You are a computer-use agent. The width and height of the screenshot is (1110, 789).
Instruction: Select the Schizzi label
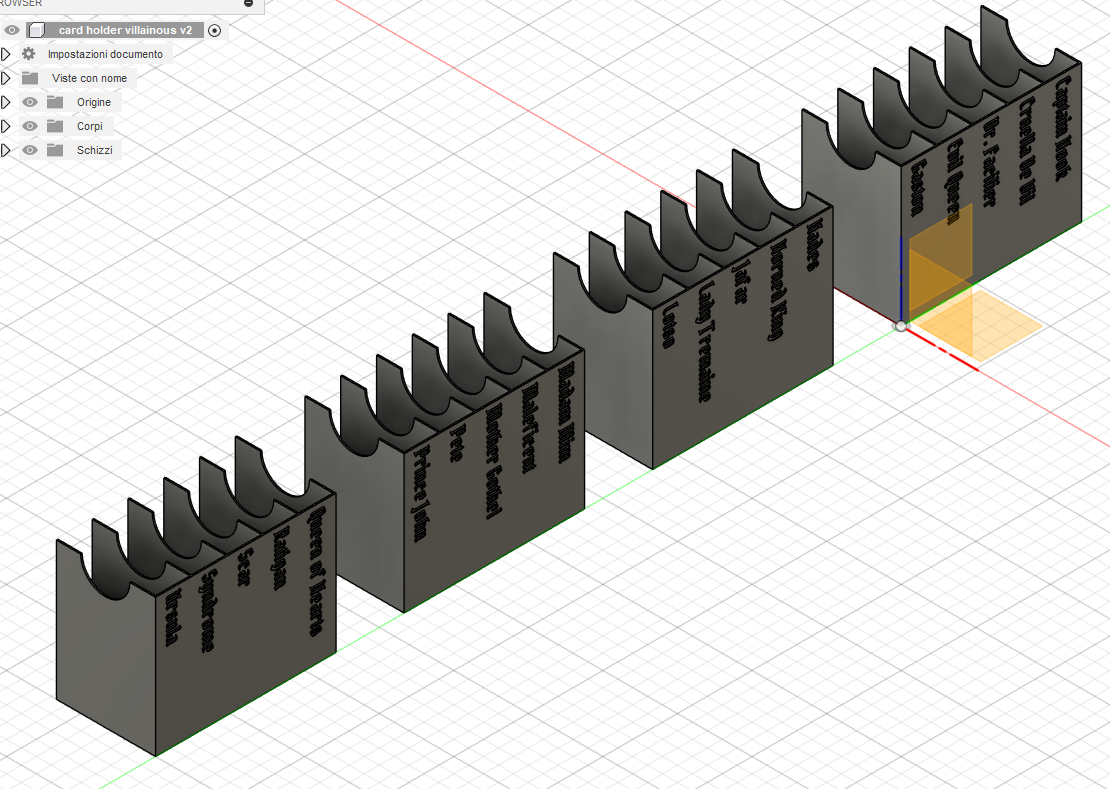point(95,151)
